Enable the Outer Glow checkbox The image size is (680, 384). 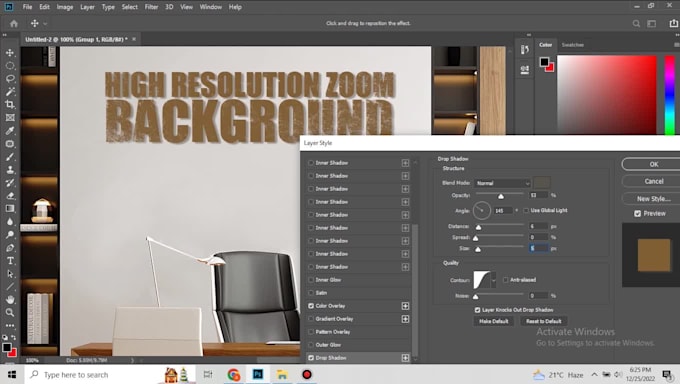tap(311, 345)
